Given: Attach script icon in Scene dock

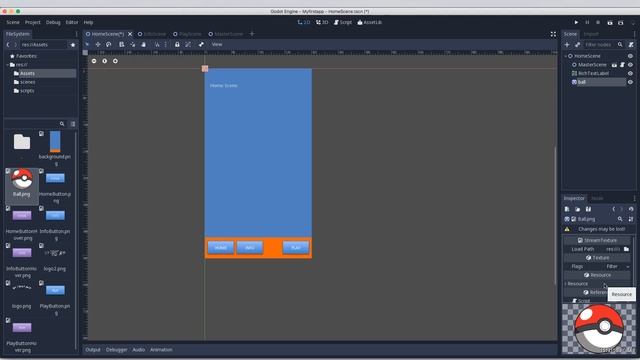Looking at the screenshot, I should (631, 44).
